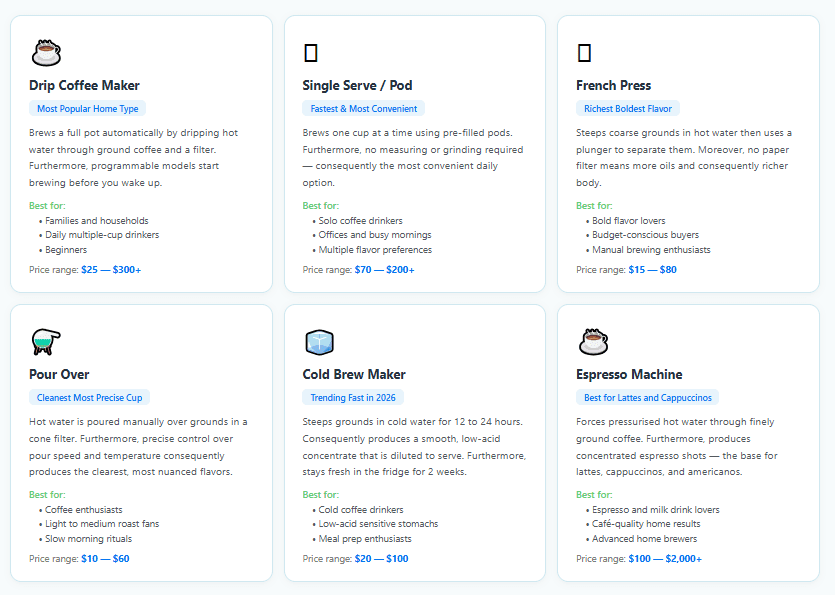Click the $25 — $300+ price range

(x=111, y=270)
